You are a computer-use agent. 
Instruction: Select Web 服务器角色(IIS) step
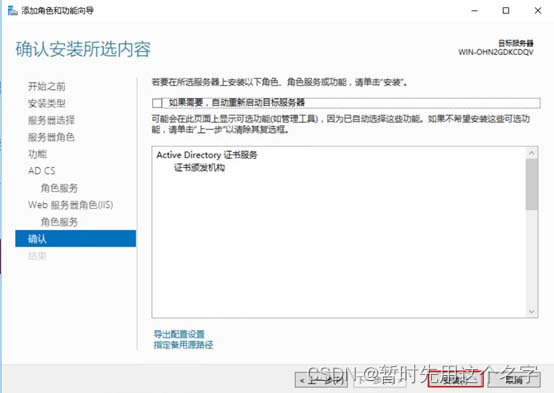70,205
